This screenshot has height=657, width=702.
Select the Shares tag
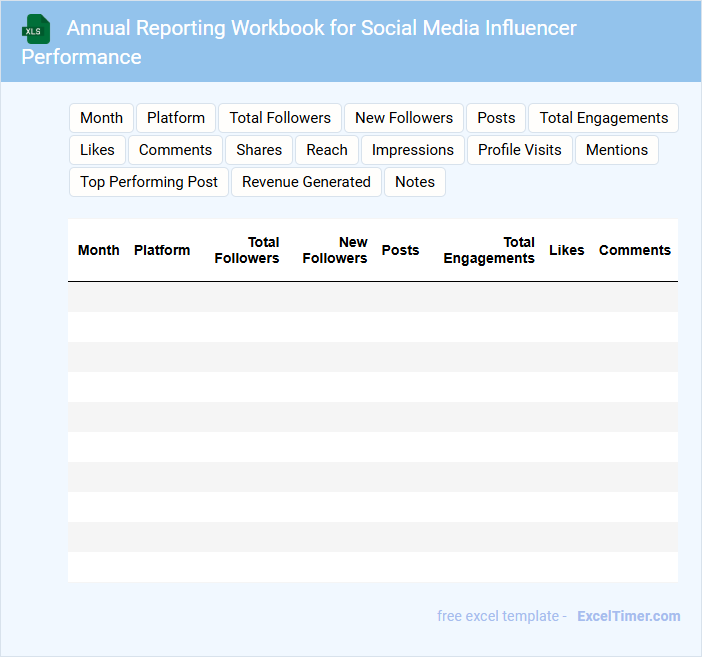coord(259,150)
